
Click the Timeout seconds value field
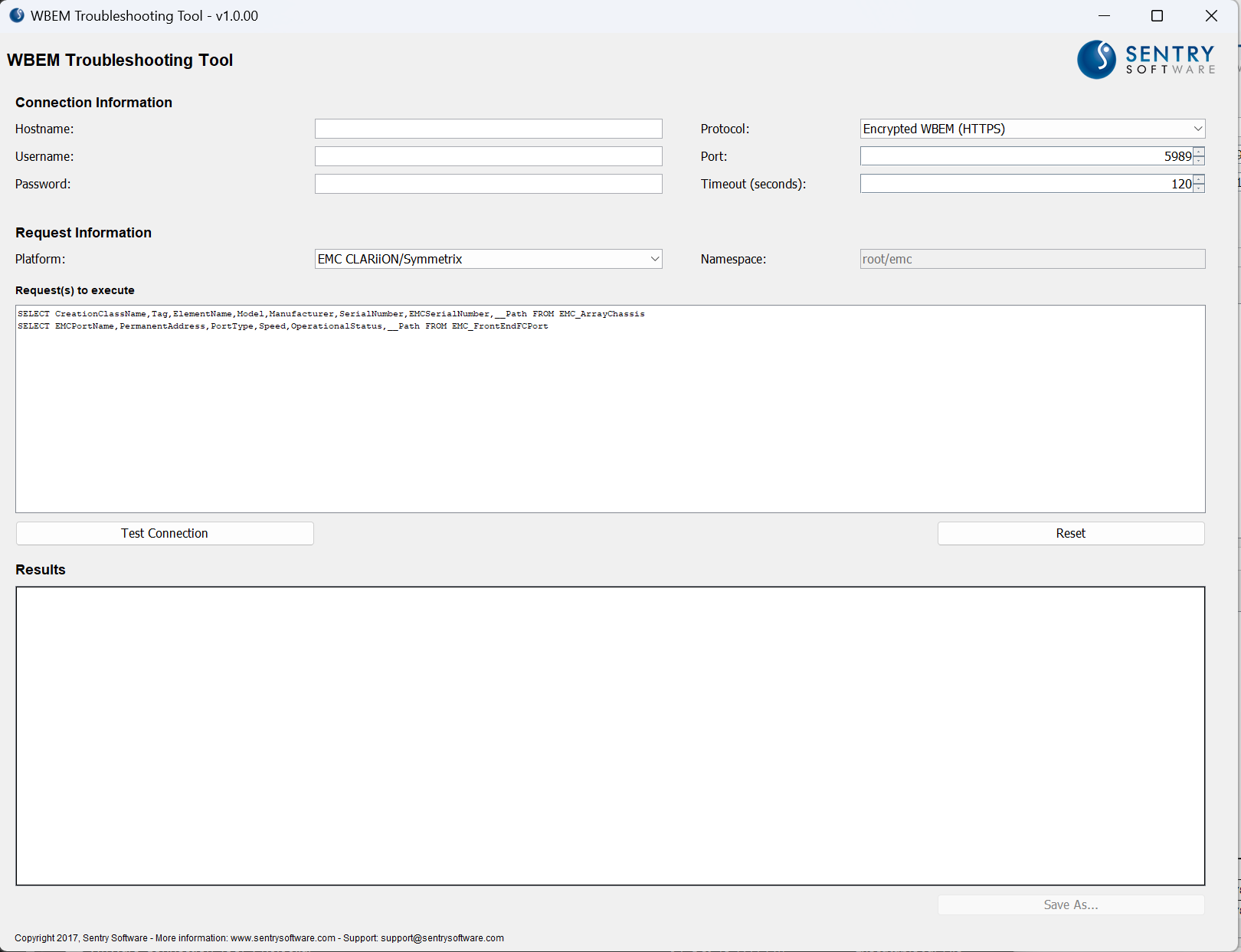pos(1025,184)
